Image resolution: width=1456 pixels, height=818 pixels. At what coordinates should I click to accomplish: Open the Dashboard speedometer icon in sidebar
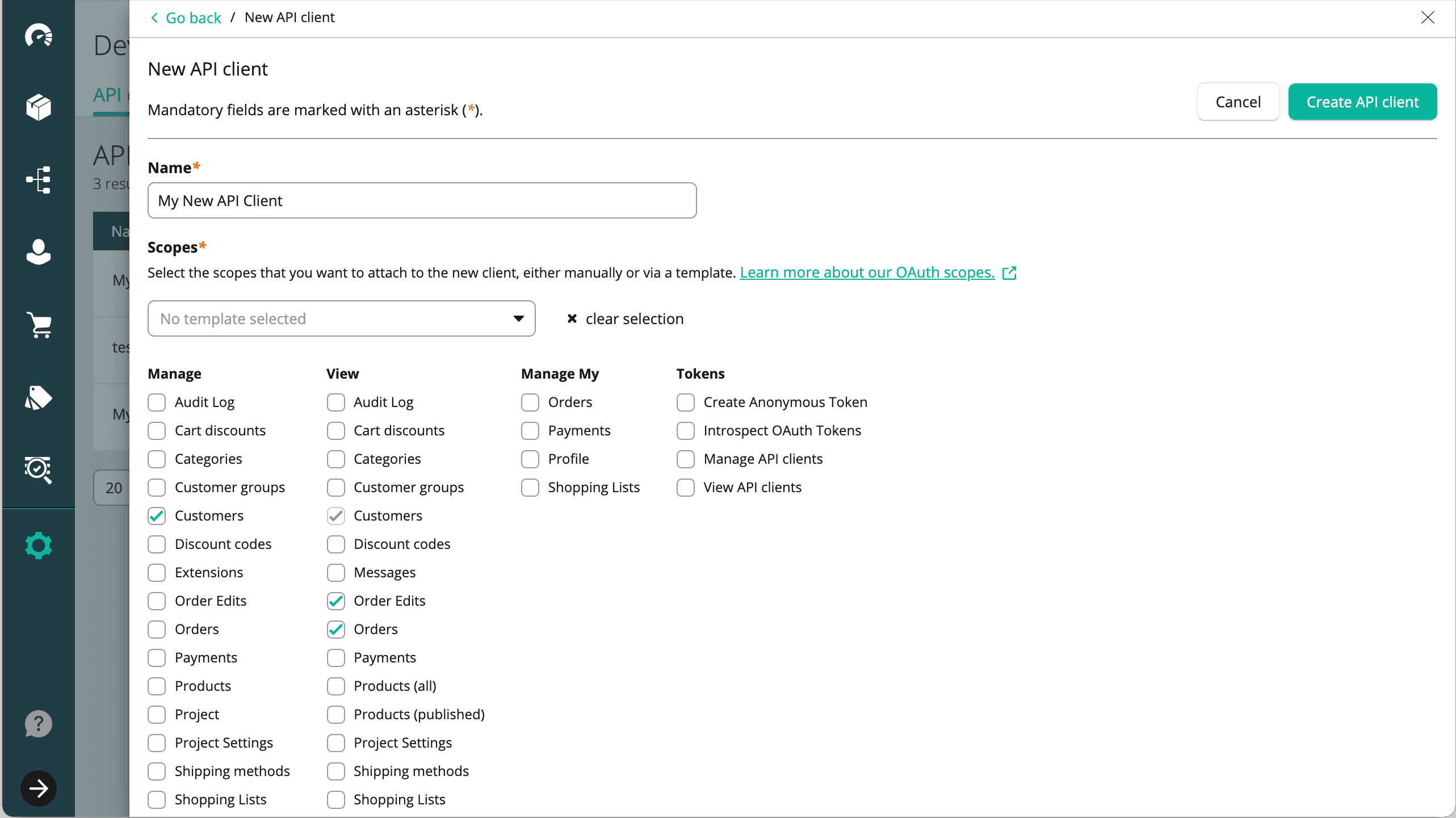[39, 36]
